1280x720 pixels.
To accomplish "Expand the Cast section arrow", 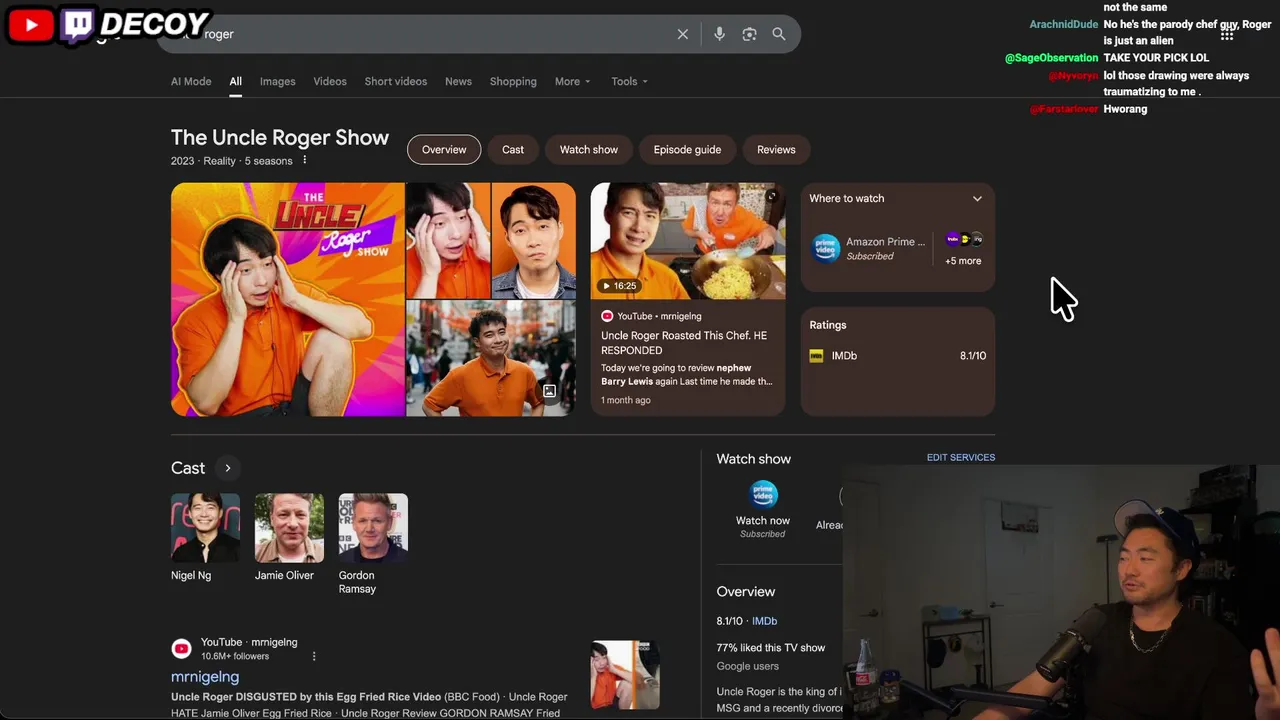I will click(228, 468).
